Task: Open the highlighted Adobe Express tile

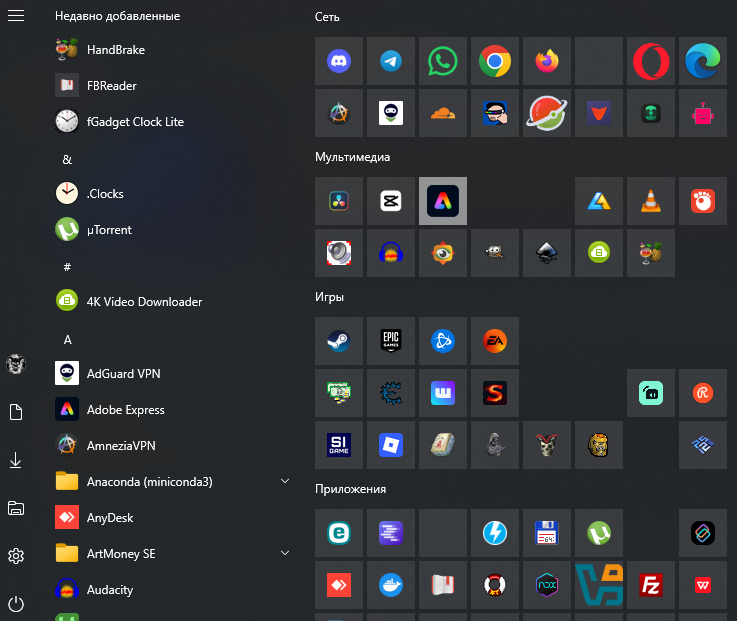Action: [443, 201]
